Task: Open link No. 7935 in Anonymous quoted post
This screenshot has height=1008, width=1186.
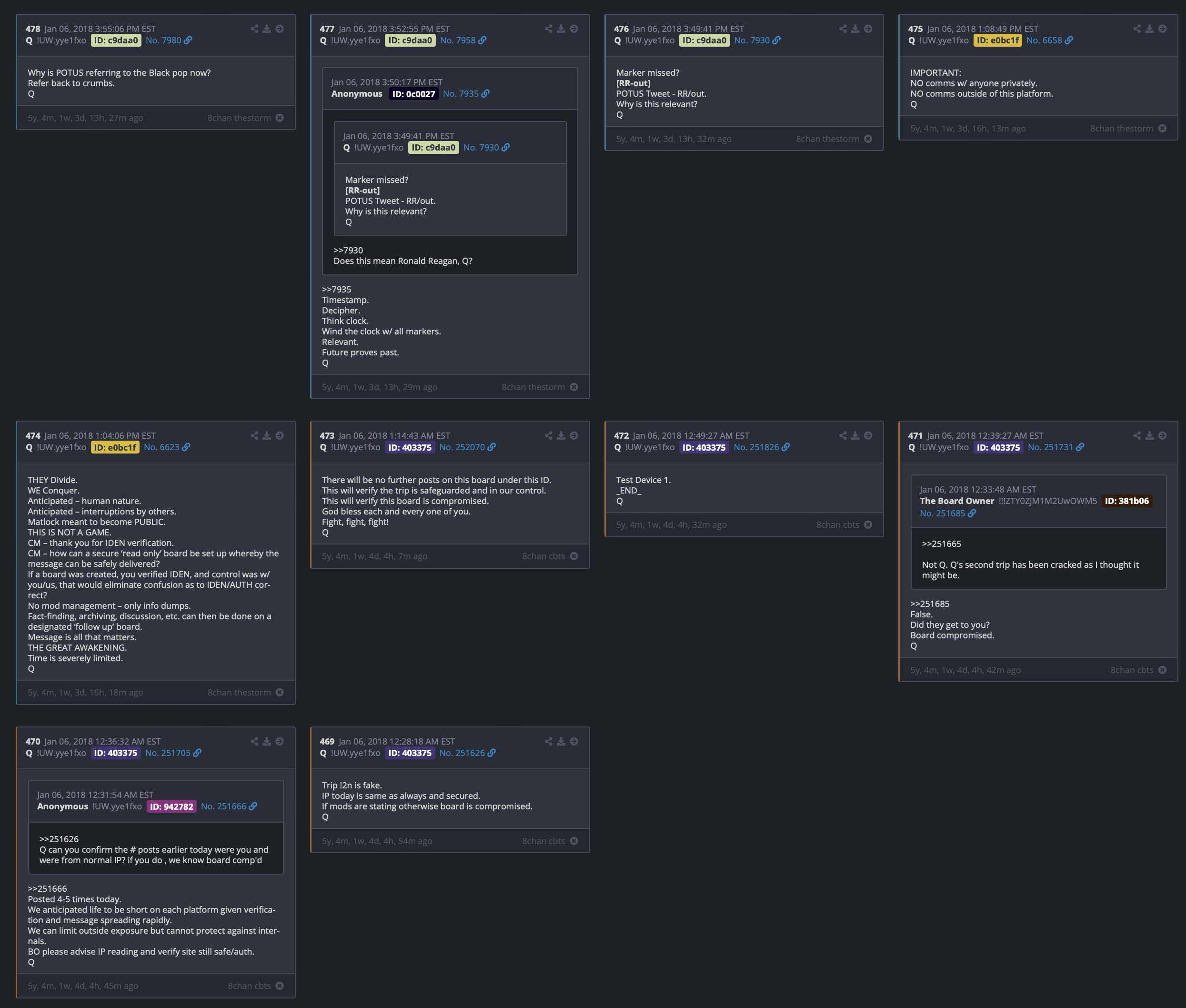Action: [x=466, y=94]
